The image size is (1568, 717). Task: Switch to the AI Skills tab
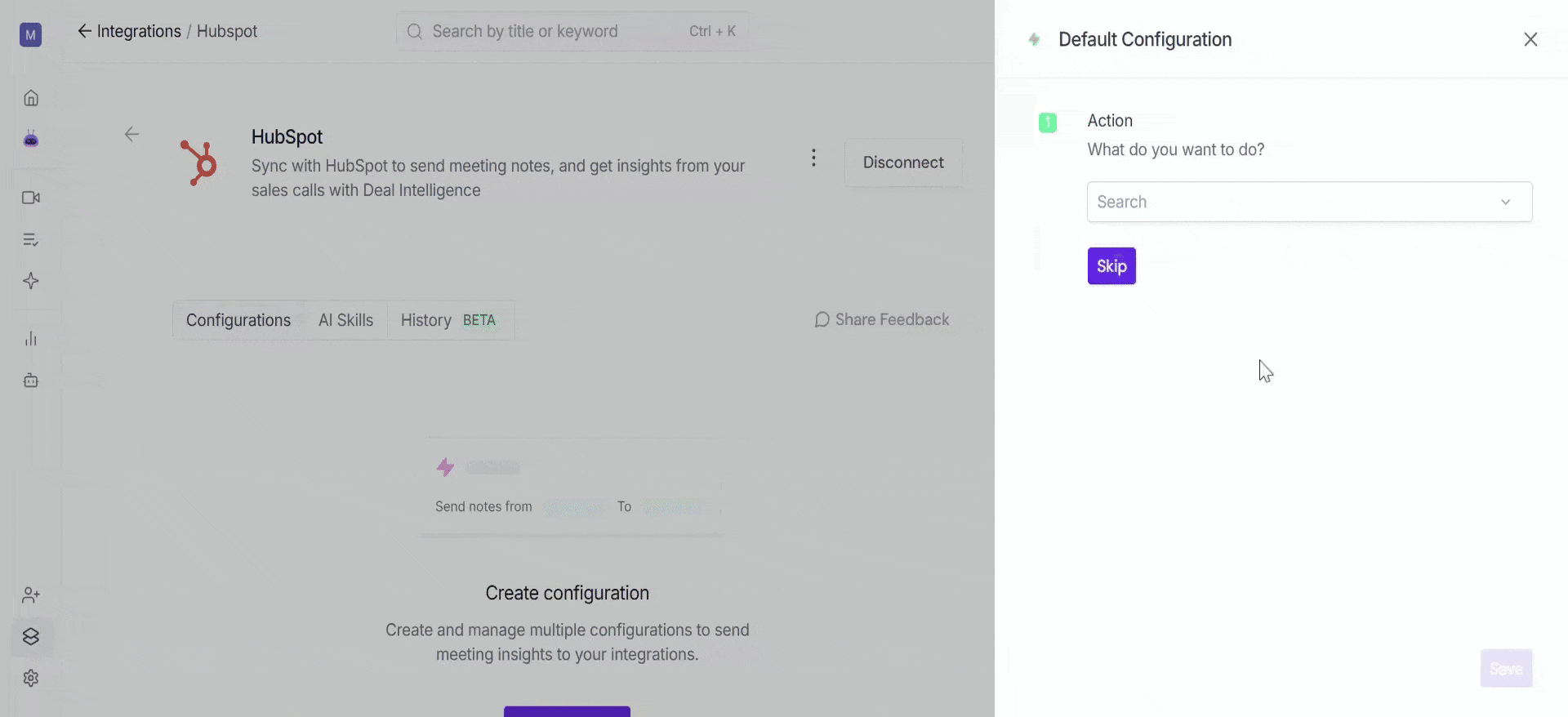point(345,320)
